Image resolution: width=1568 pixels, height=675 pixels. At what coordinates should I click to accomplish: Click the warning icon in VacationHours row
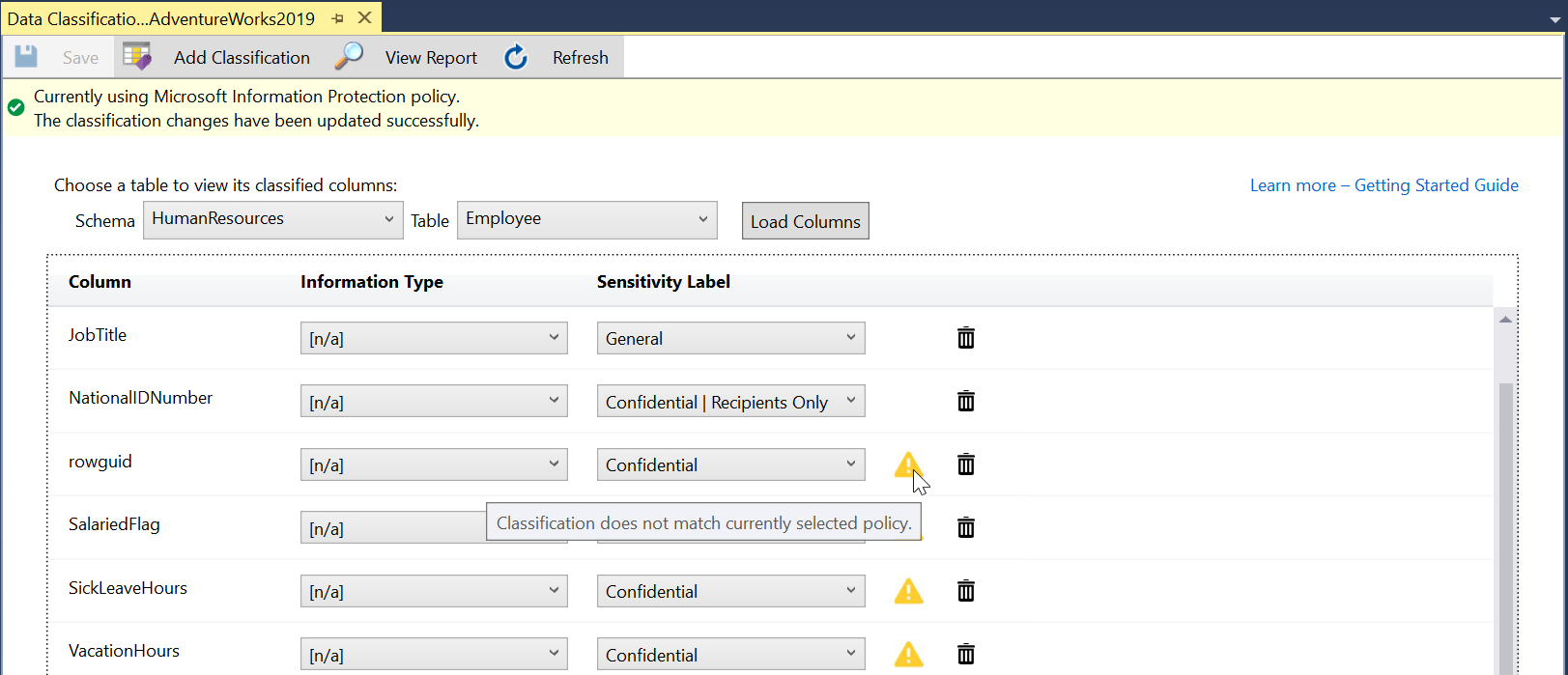coord(908,655)
